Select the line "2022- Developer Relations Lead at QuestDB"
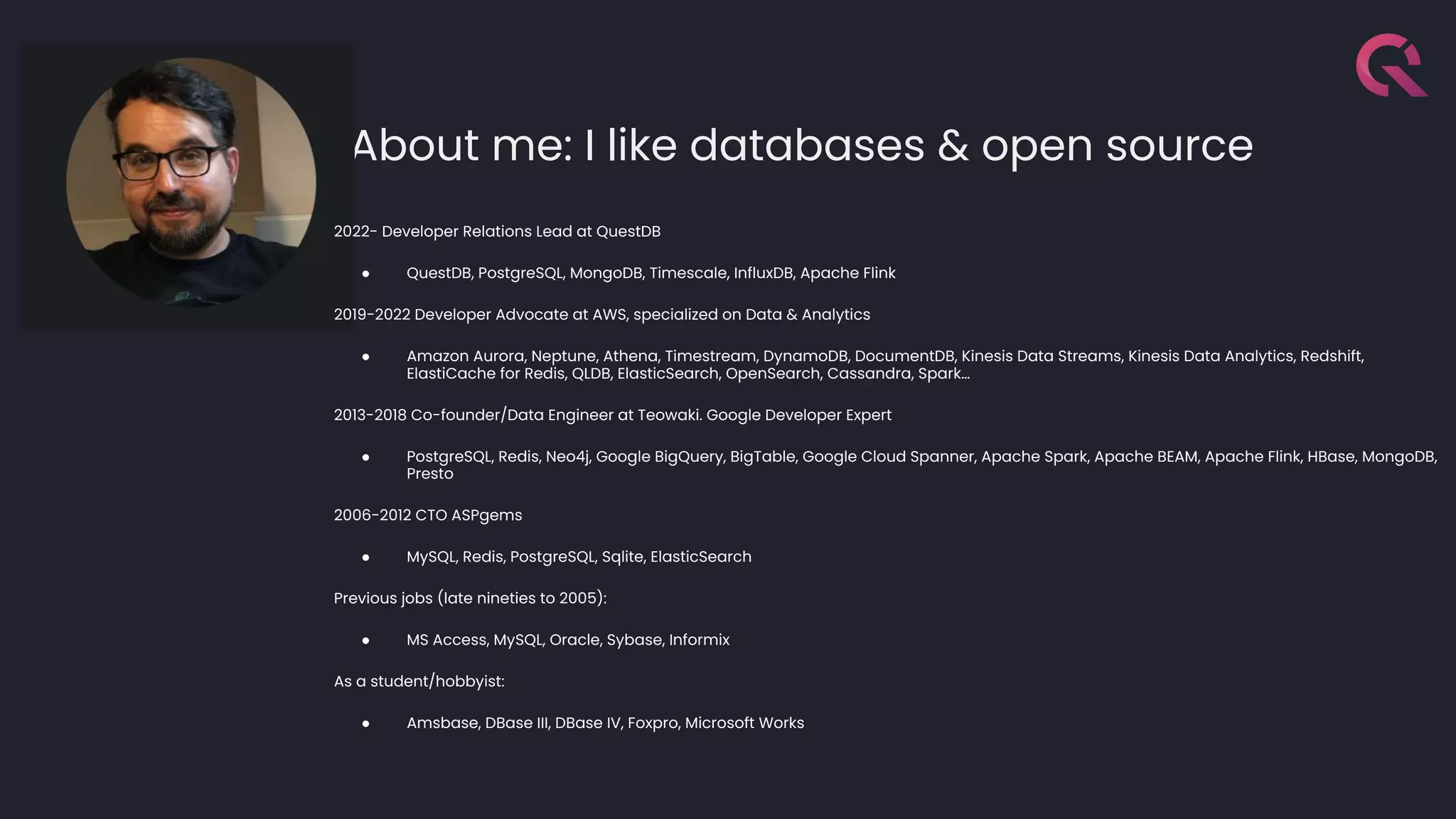1456x819 pixels. pos(497,232)
